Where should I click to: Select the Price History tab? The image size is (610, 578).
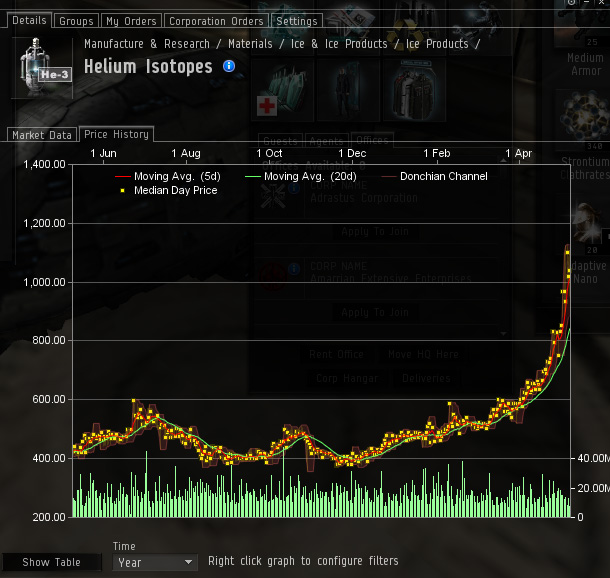click(116, 134)
